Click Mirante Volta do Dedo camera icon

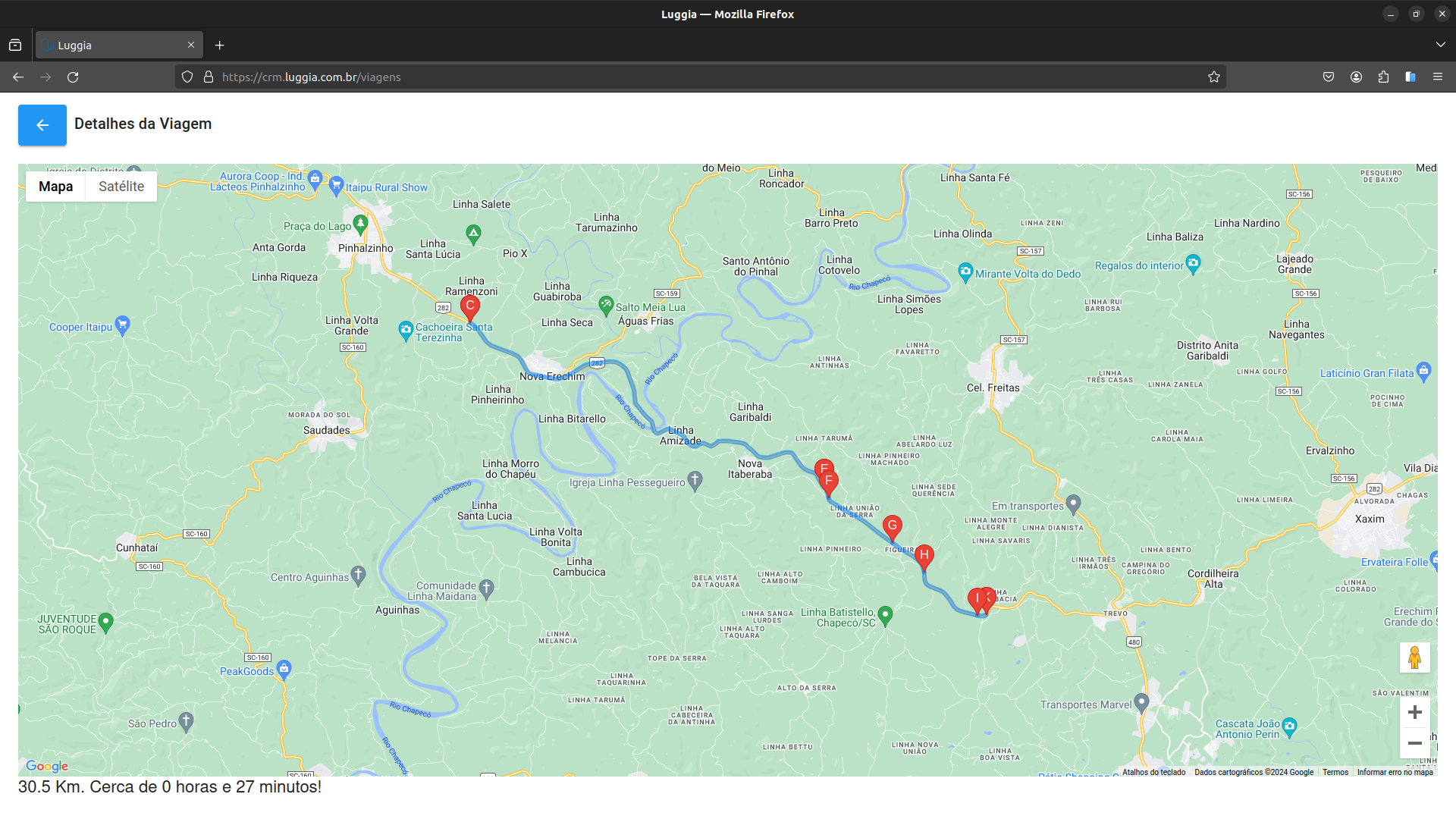coord(965,272)
